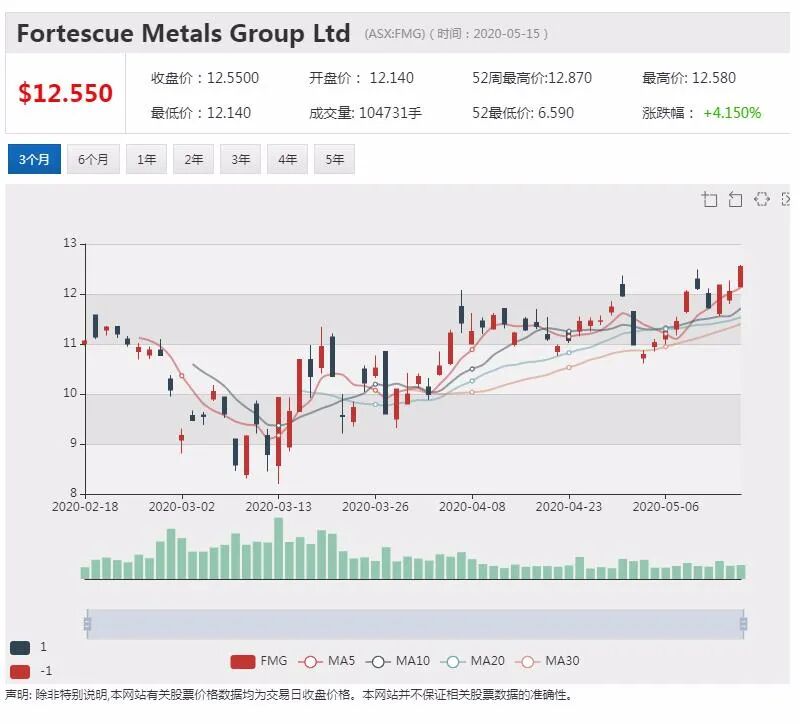Viewport: 800px width, 724px height.
Task: Click the left handle of the zoom slider
Action: (87, 624)
